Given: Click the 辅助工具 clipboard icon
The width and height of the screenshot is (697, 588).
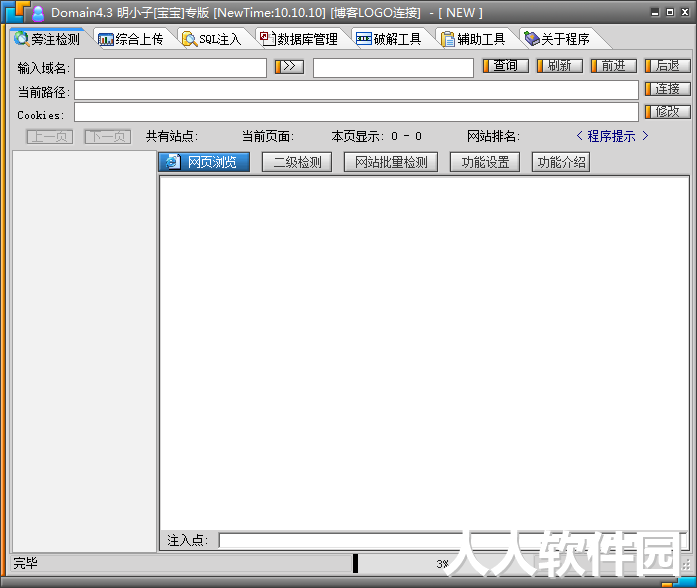Looking at the screenshot, I should click(x=448, y=39).
